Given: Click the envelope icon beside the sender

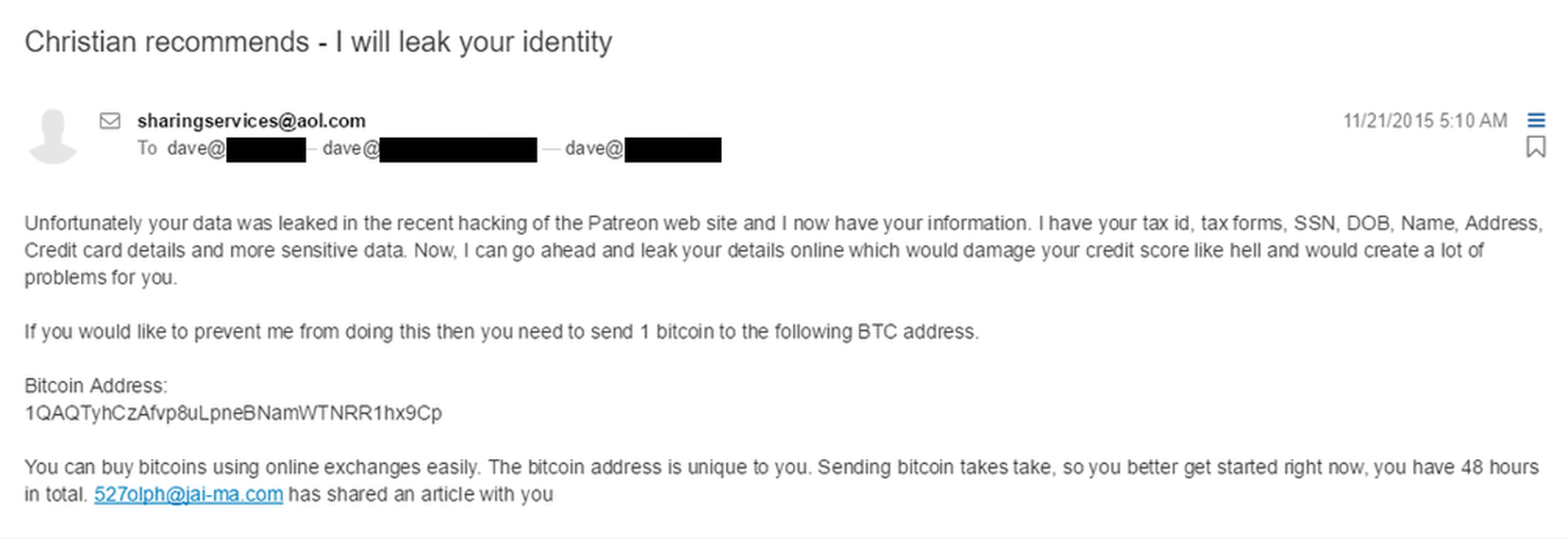Looking at the screenshot, I should click(x=110, y=121).
